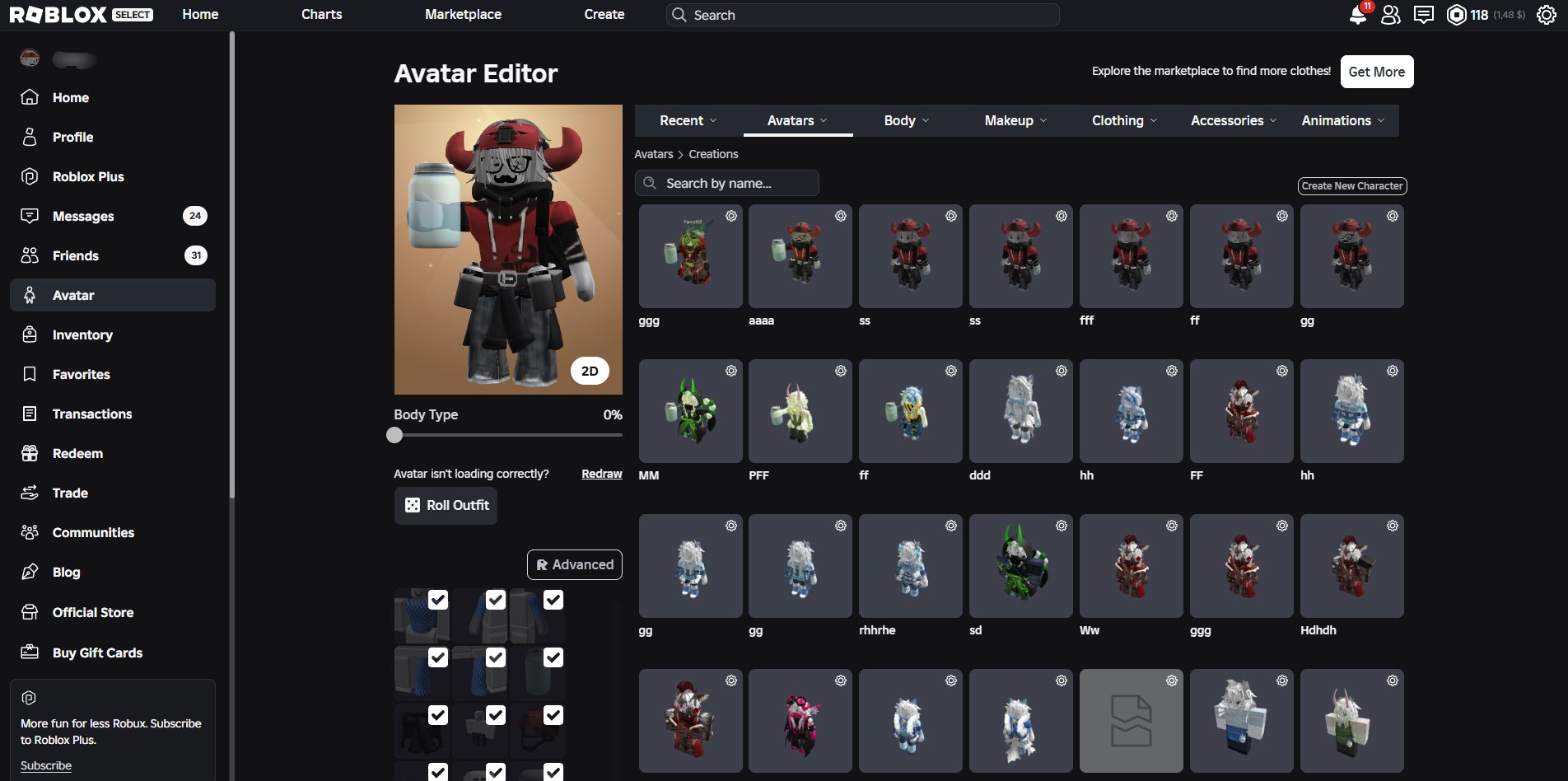Select the Ww outfit thumbnail

coord(1131,566)
